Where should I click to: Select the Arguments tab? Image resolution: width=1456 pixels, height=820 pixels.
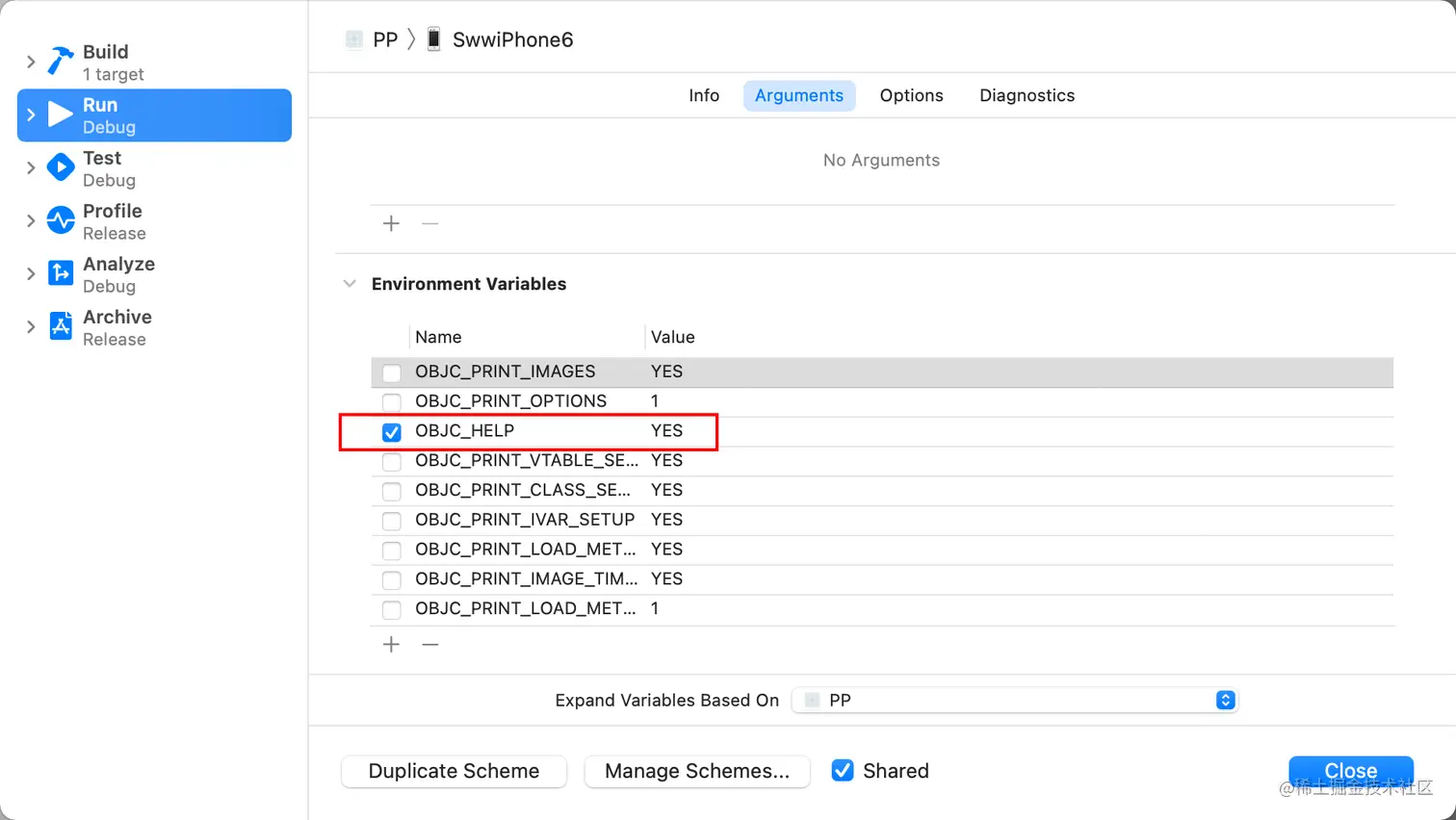799,95
